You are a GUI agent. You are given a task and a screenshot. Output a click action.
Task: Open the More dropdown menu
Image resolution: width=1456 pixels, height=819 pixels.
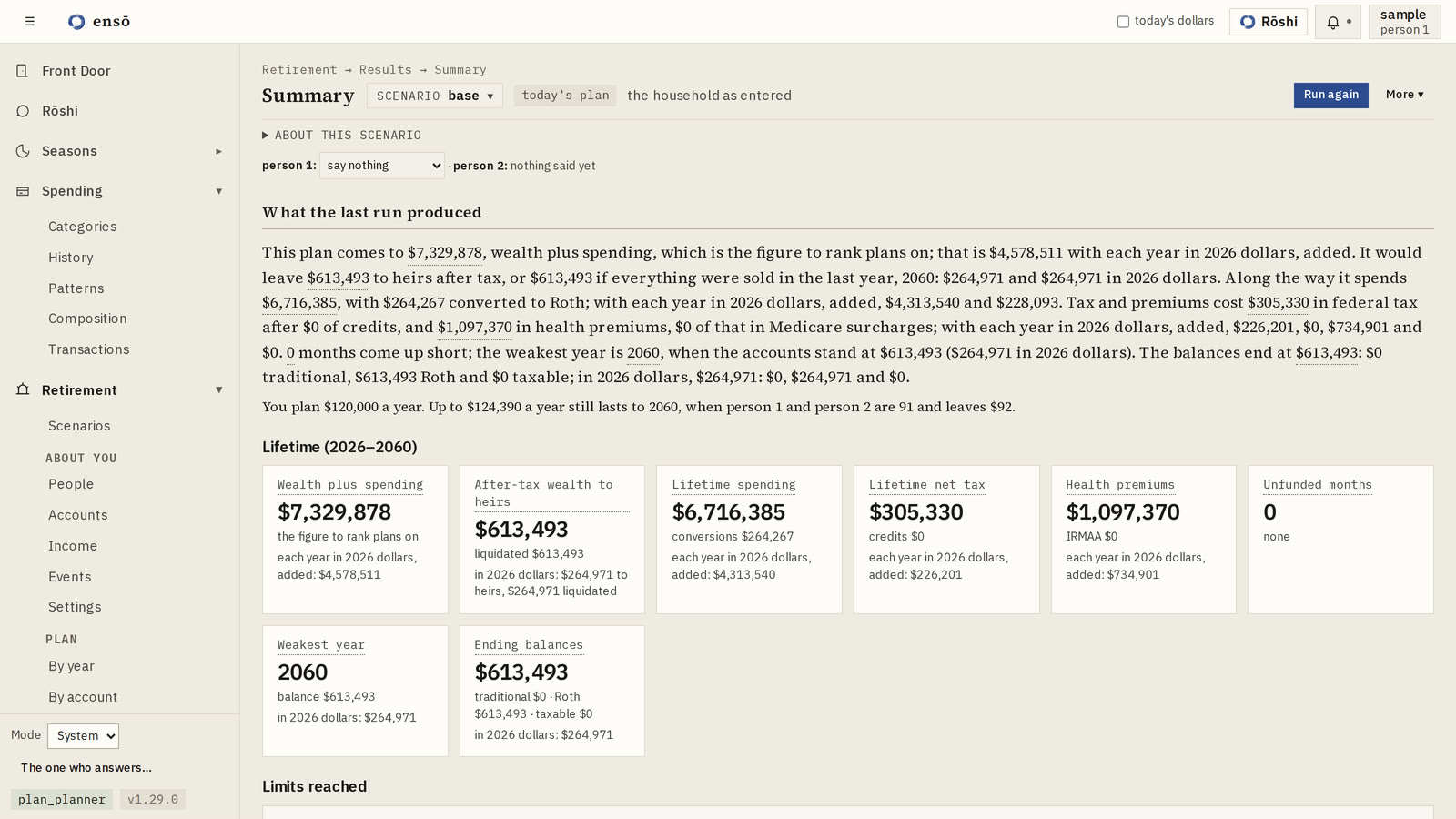pyautogui.click(x=1404, y=95)
